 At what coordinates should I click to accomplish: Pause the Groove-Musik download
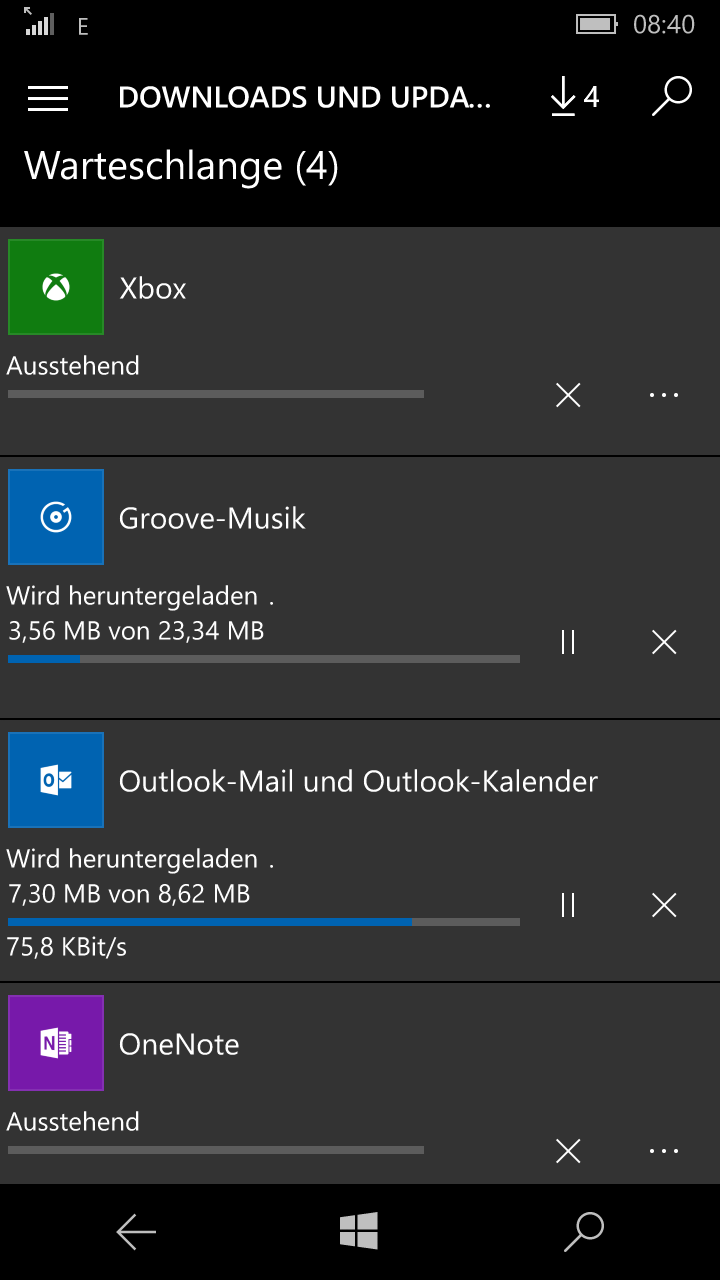tap(568, 642)
